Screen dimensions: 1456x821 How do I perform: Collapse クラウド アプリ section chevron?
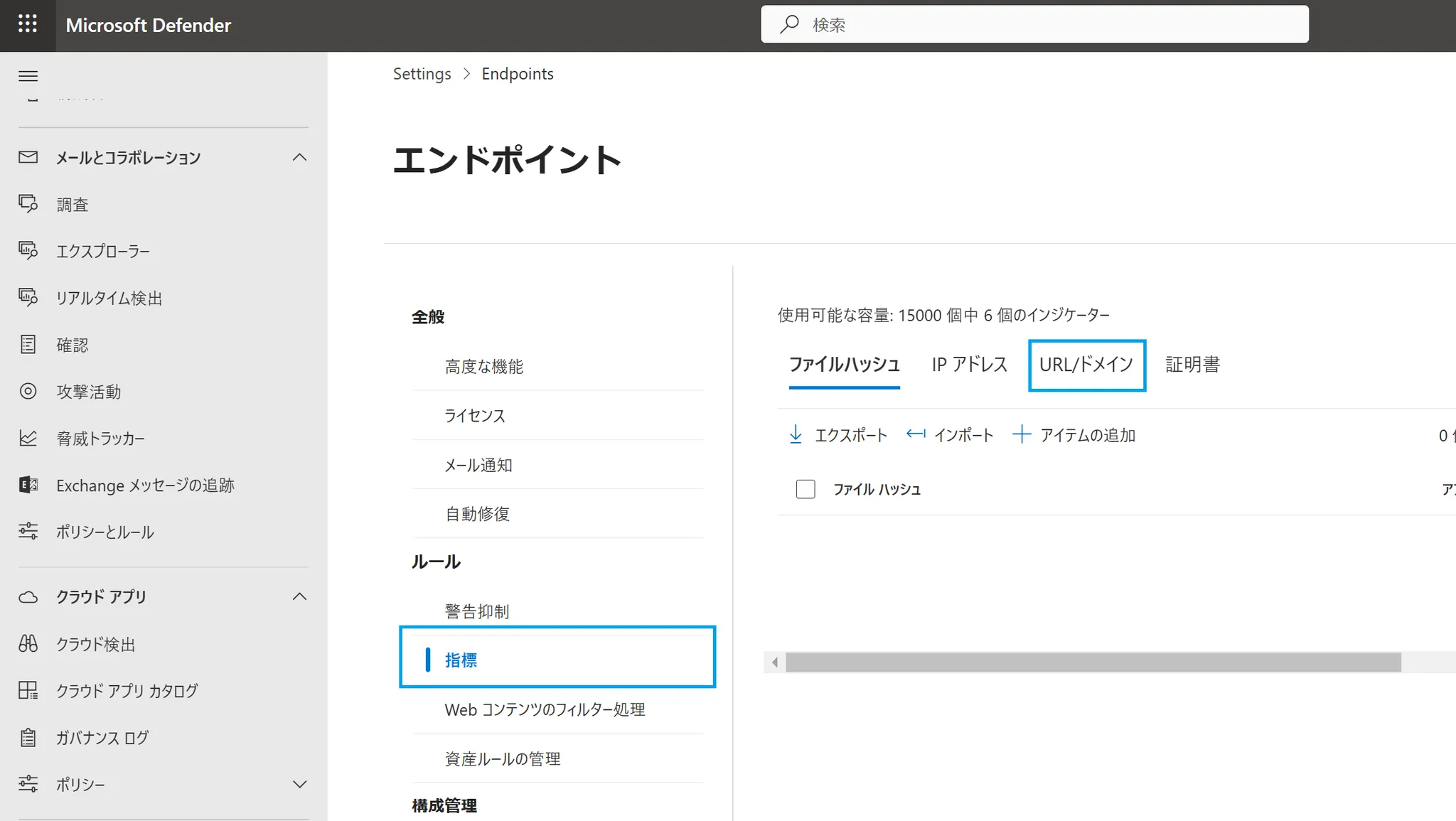[x=299, y=597]
